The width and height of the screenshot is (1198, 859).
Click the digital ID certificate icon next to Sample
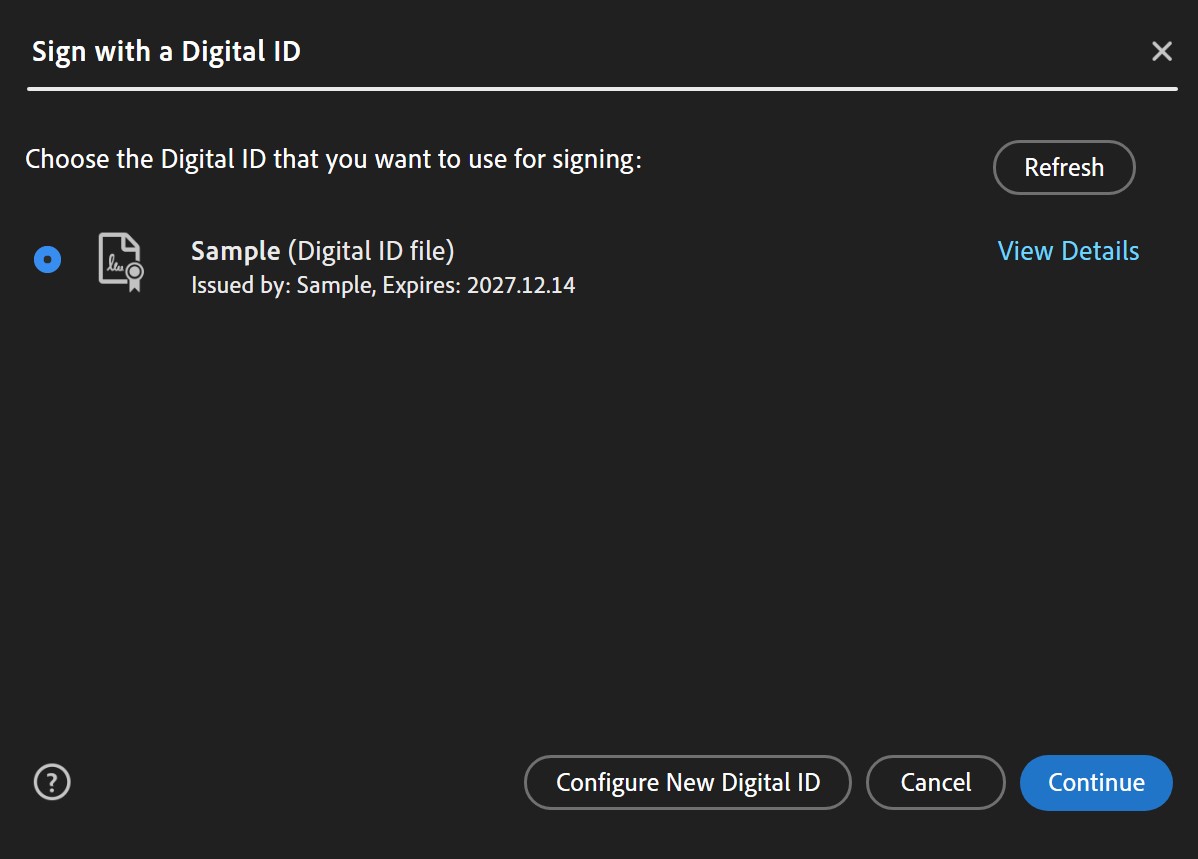(118, 262)
